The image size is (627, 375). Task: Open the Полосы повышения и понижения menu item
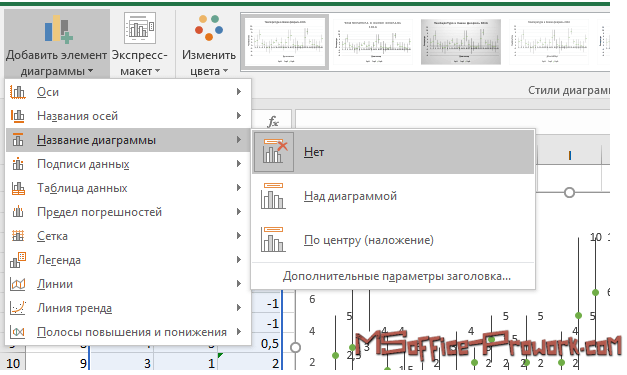(x=128, y=332)
